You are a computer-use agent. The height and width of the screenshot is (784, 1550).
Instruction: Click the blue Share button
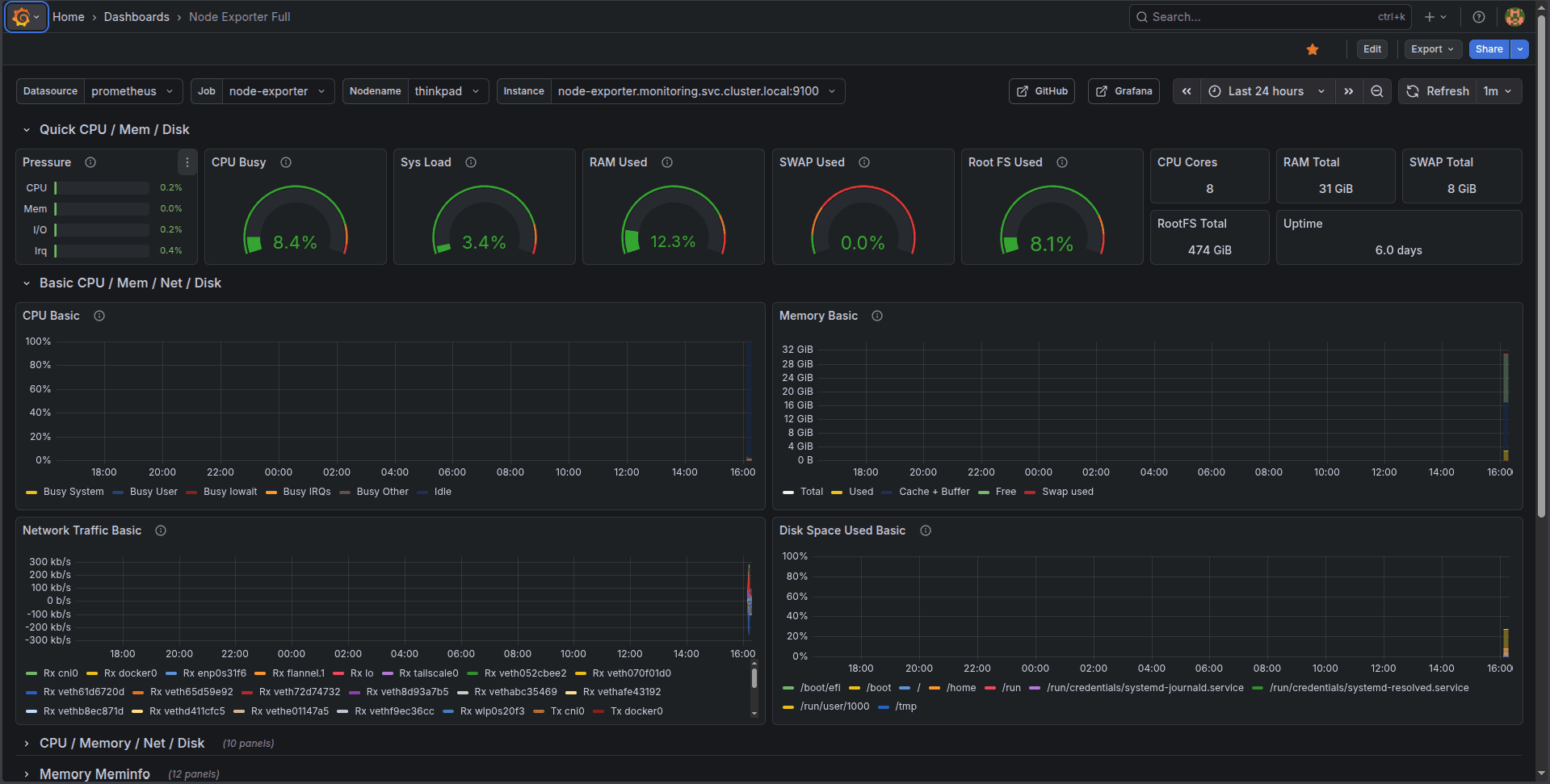1489,49
